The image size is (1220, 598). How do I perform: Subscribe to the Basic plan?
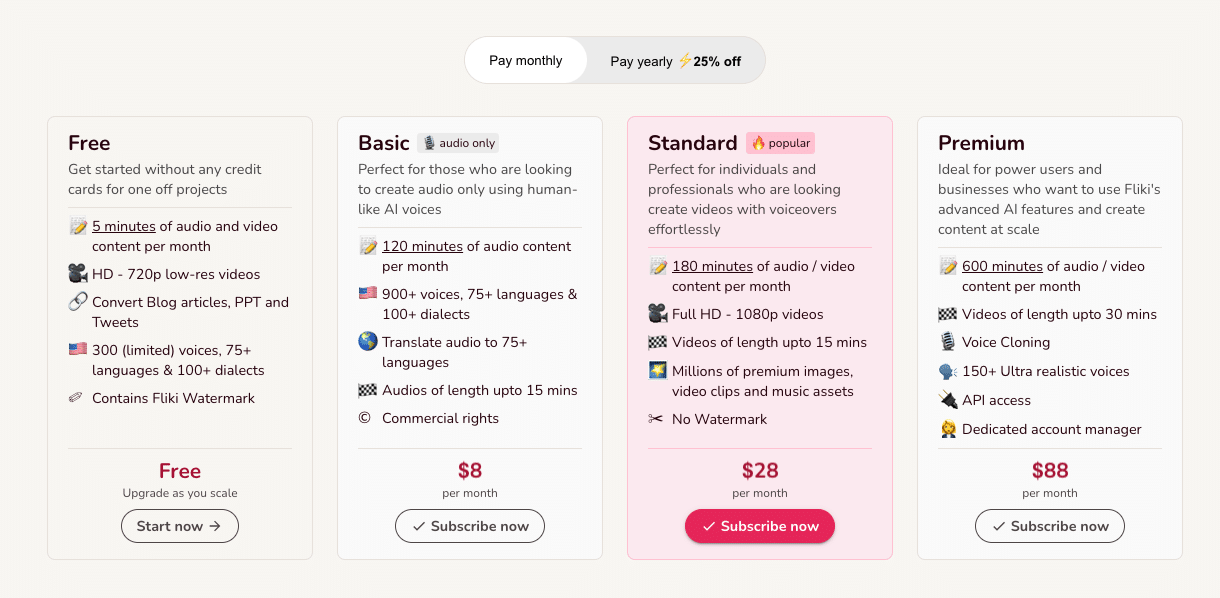point(470,526)
